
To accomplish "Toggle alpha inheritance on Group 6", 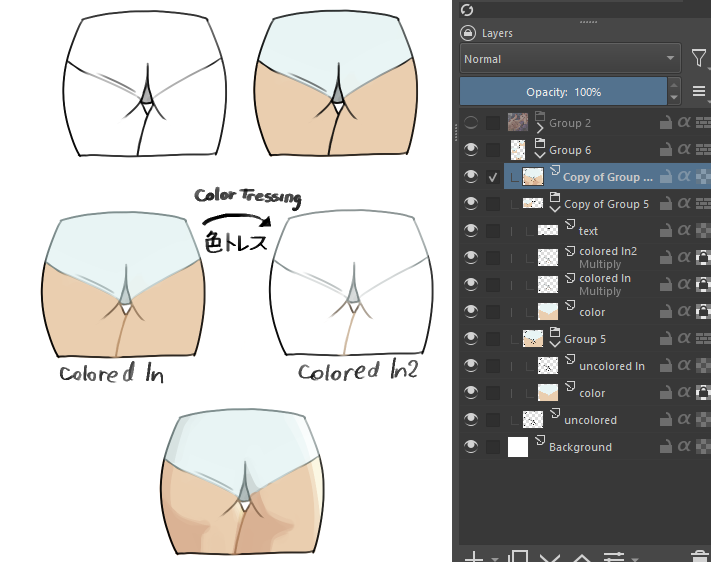I will [684, 149].
